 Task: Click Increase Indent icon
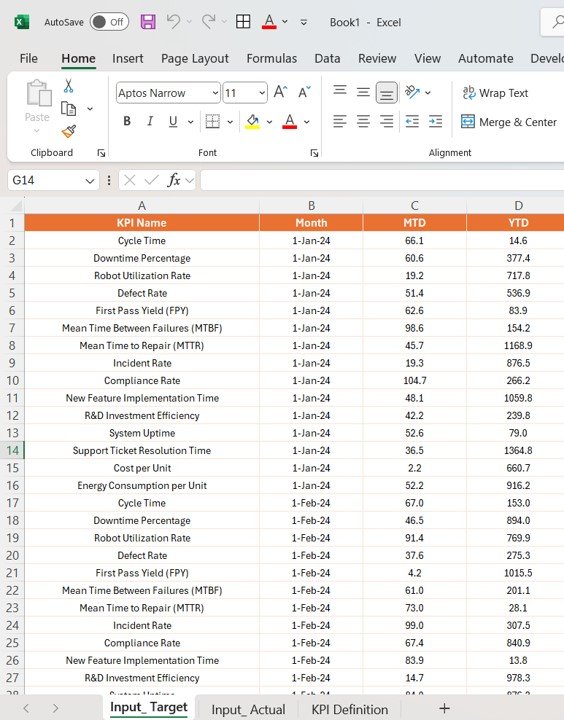pos(435,122)
